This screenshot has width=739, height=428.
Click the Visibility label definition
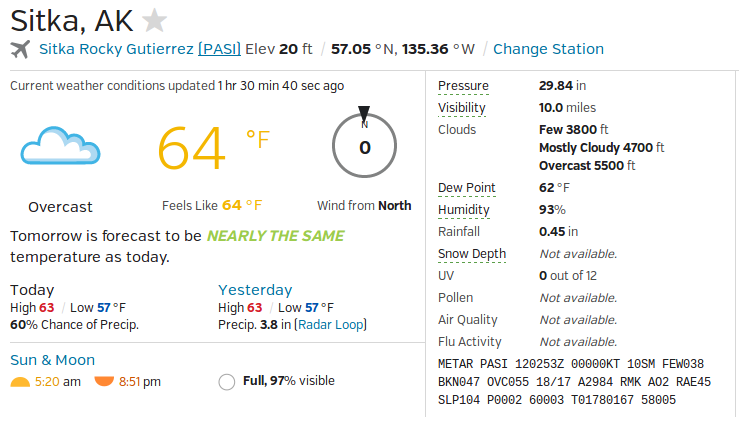(462, 108)
